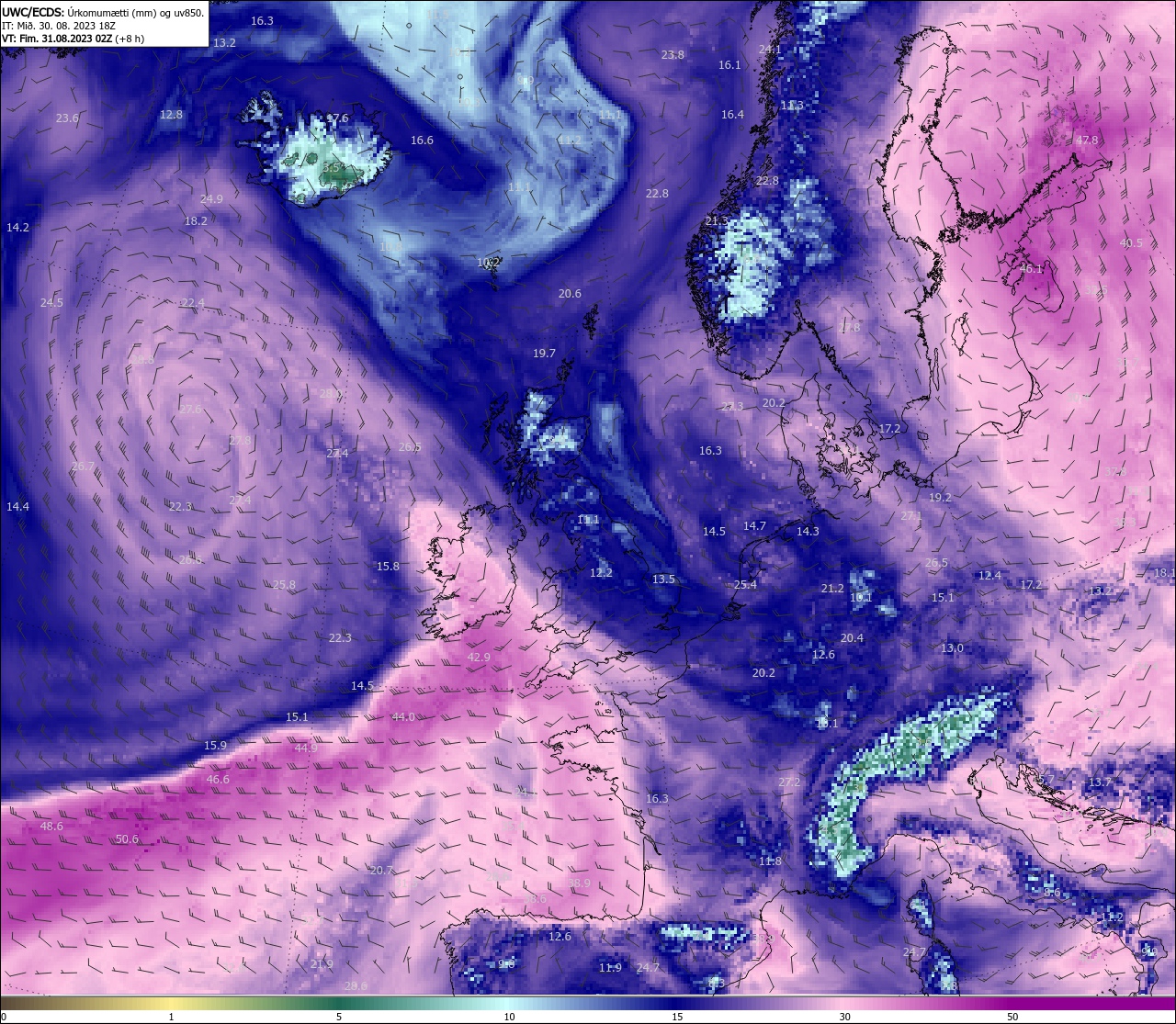This screenshot has height=1024, width=1176.
Task: Click the 24.9 map value
Action: (211, 199)
